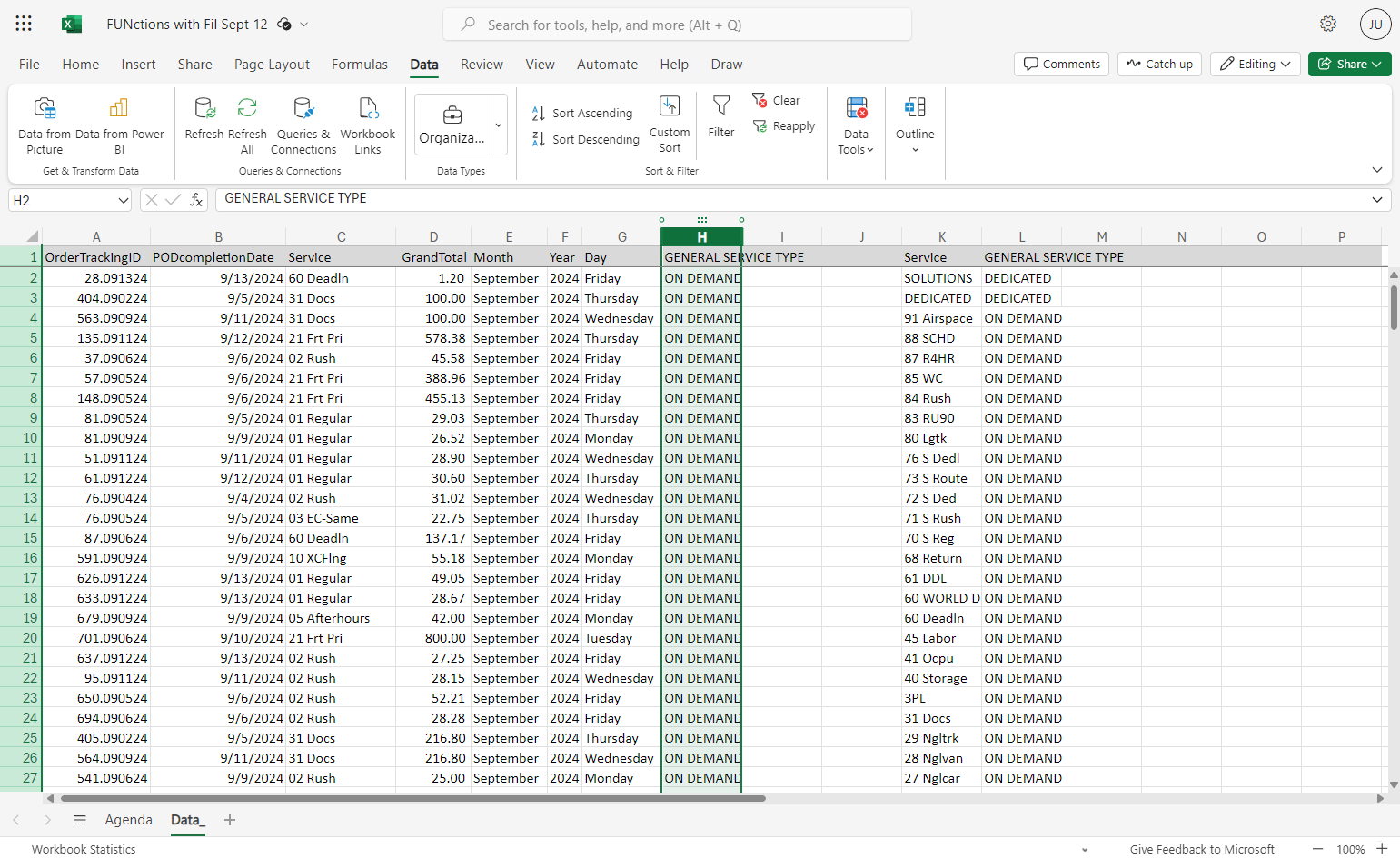Click the horizontal scrollbar
The height and width of the screenshot is (859, 1400).
[413, 799]
